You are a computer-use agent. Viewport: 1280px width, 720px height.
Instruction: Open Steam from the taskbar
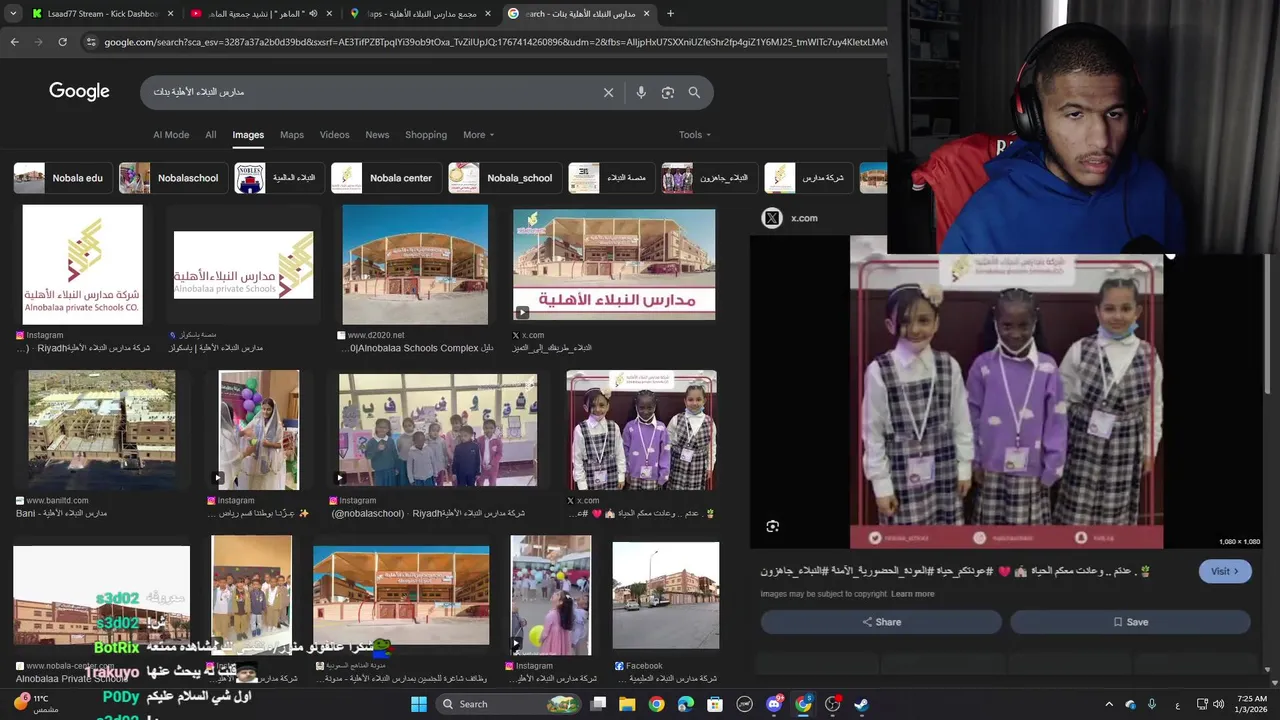pos(862,704)
